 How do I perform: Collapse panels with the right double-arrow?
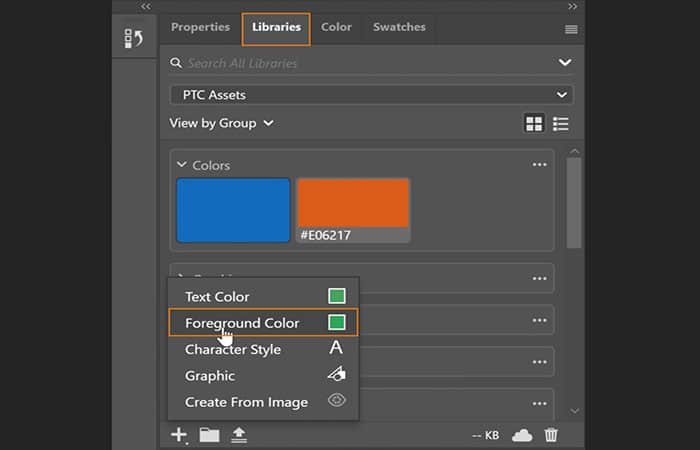tap(572, 6)
